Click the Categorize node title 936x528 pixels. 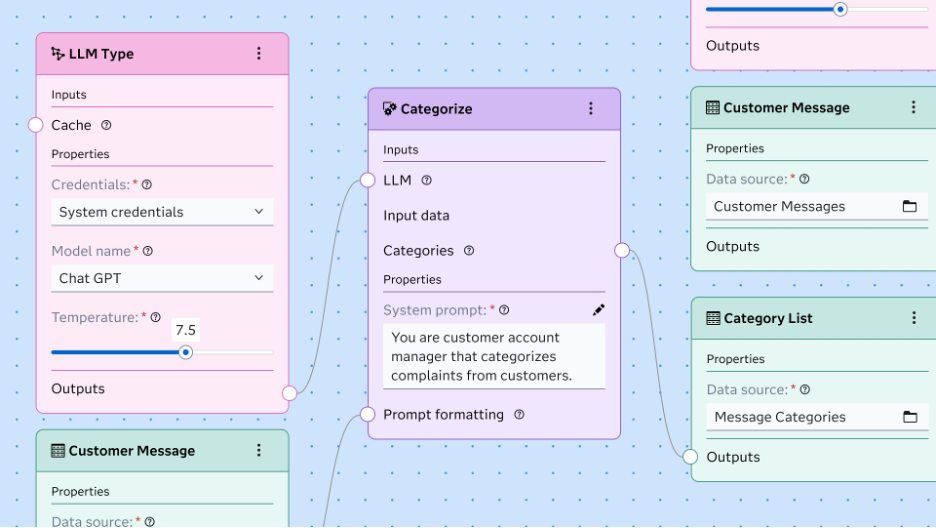[436, 109]
